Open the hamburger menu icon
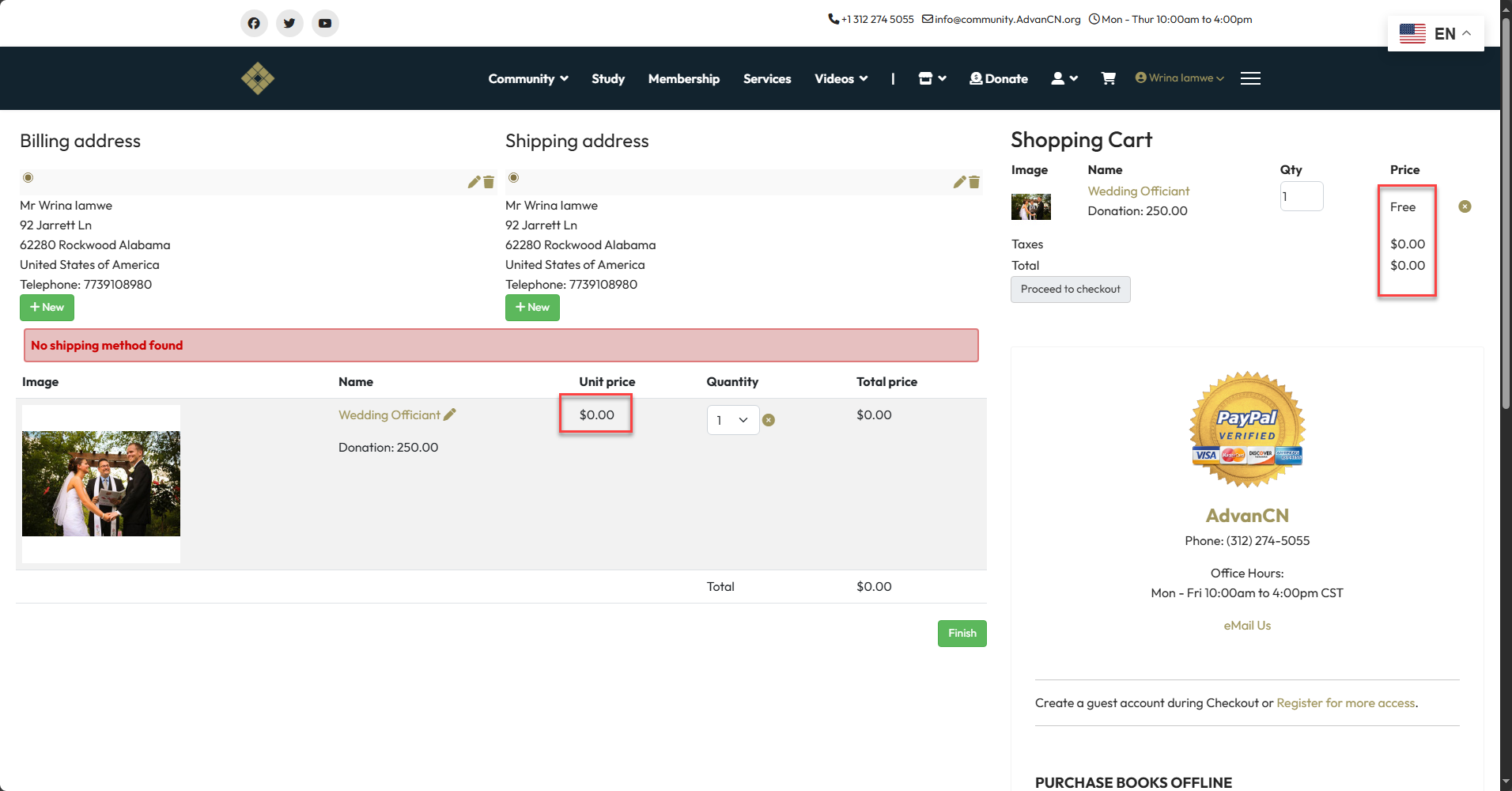The image size is (1512, 791). click(x=1250, y=78)
